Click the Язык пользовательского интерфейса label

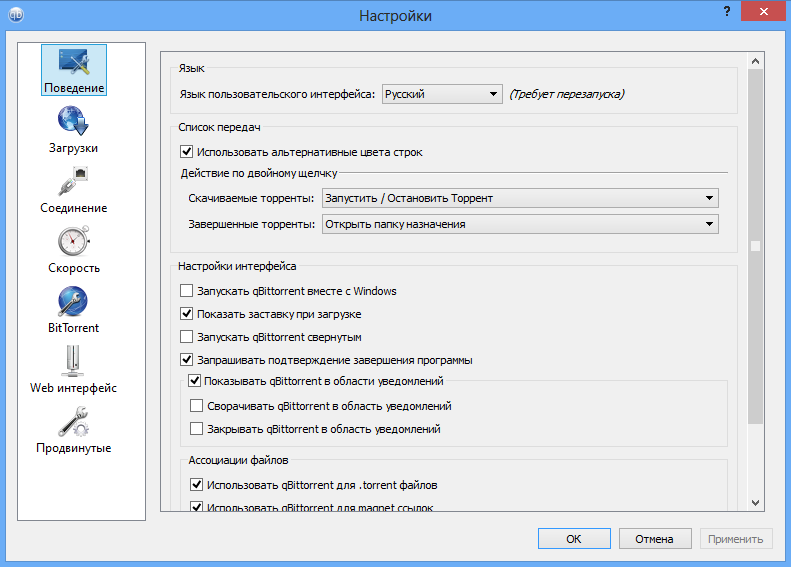[x=277, y=94]
